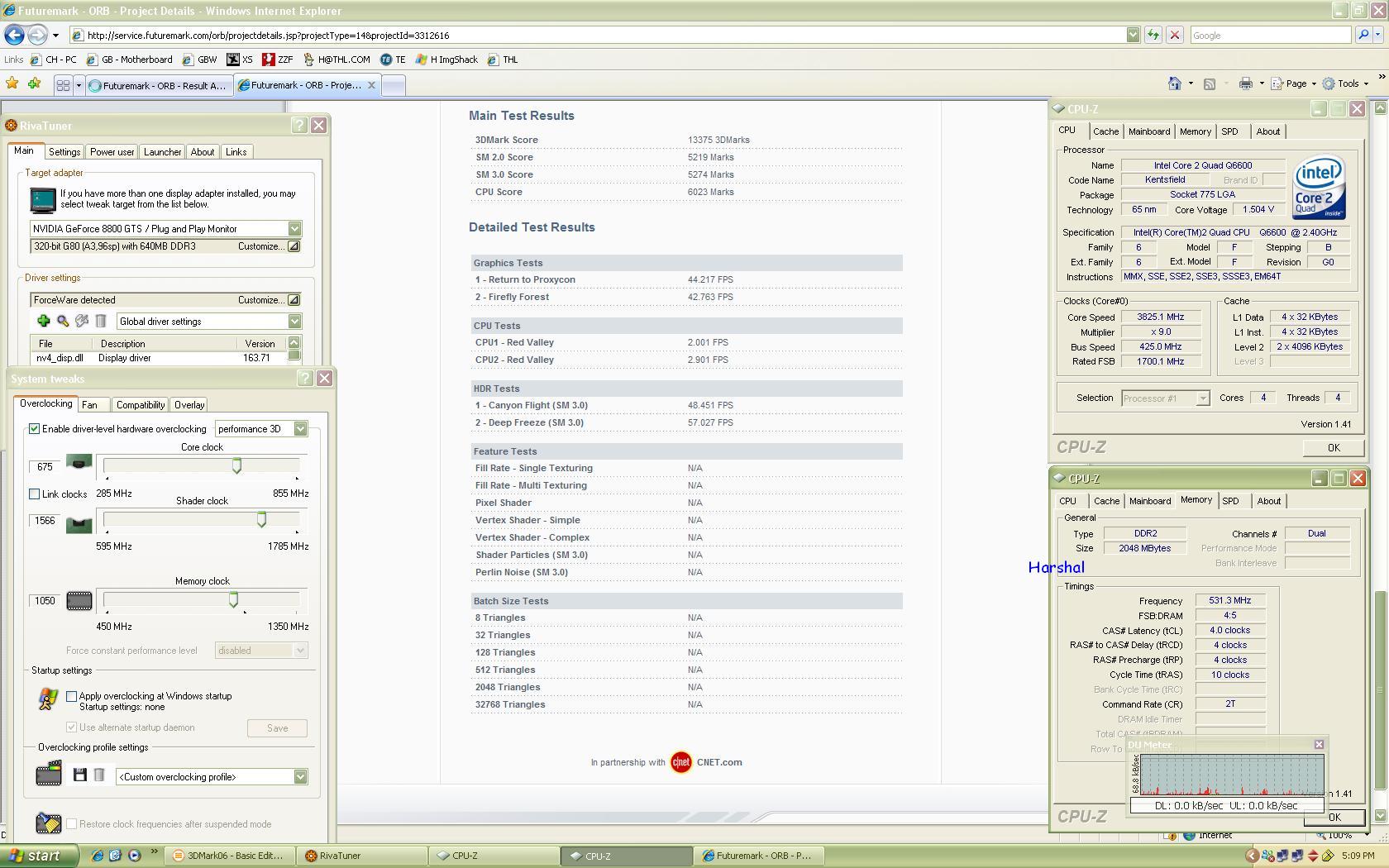Go back in Internet Explorer
The width and height of the screenshot is (1389, 868).
tap(14, 35)
